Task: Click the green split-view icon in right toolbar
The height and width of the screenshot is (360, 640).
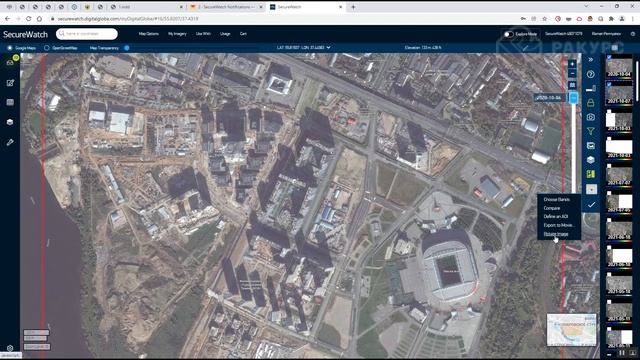Action: tap(591, 174)
